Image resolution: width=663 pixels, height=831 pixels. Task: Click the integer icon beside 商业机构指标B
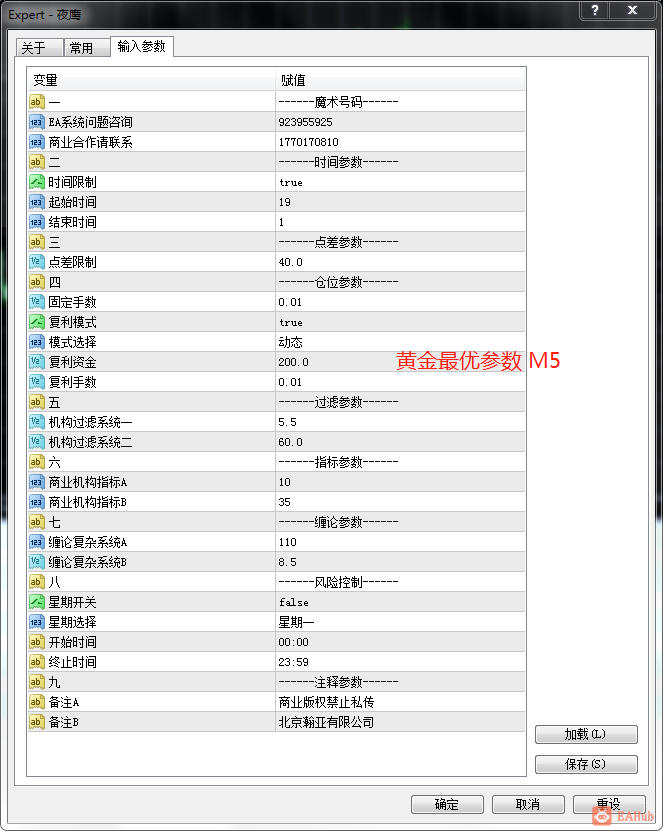point(36,502)
